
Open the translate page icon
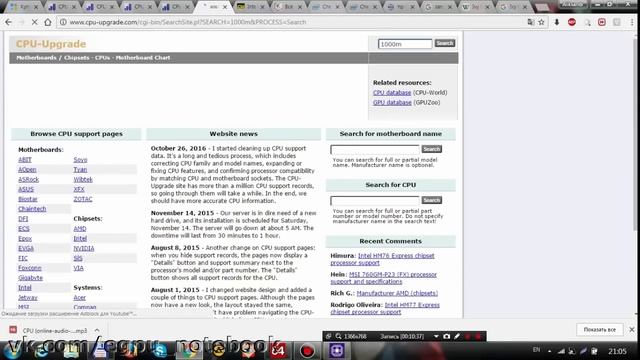tap(531, 22)
